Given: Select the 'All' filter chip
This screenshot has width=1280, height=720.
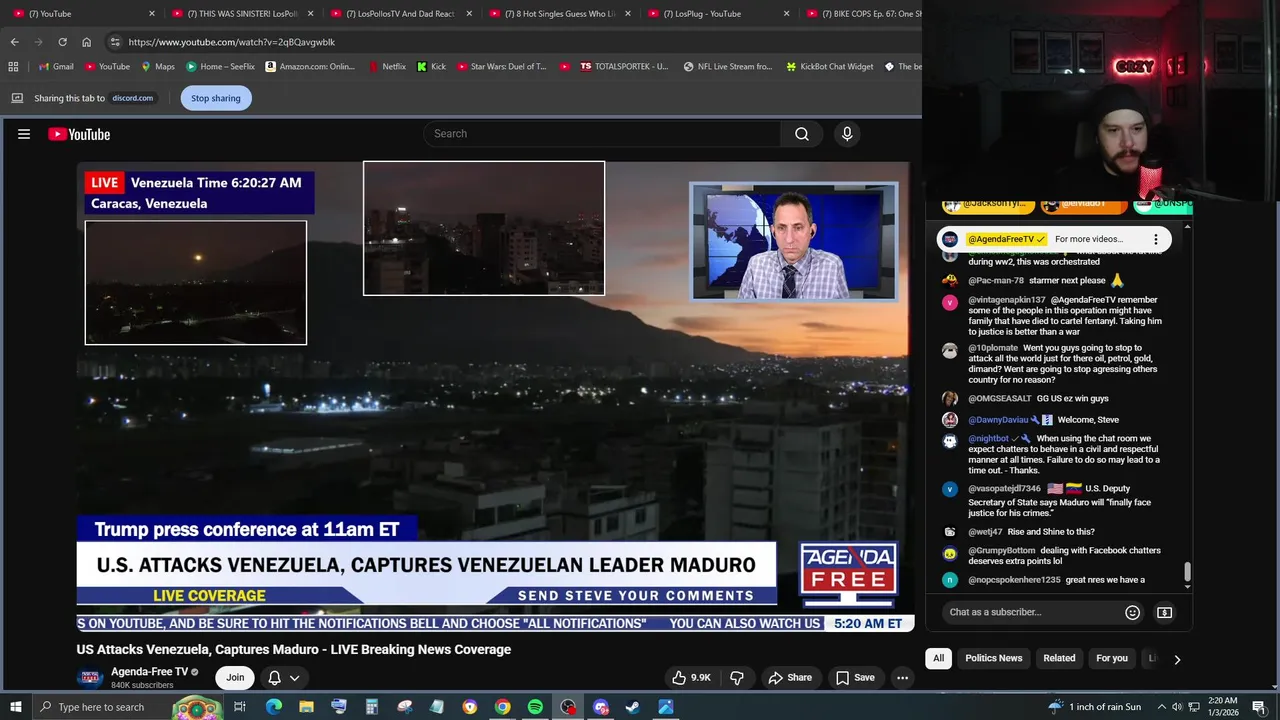Looking at the screenshot, I should (938, 658).
